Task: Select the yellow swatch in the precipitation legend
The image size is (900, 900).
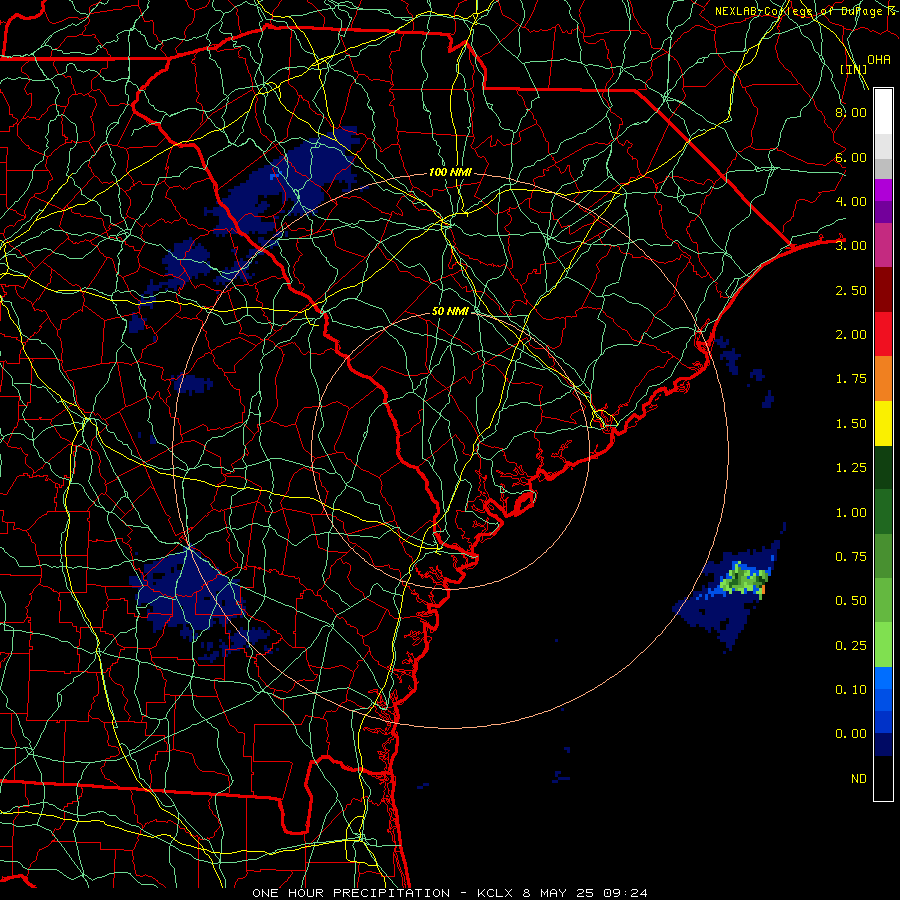Action: pyautogui.click(x=883, y=424)
